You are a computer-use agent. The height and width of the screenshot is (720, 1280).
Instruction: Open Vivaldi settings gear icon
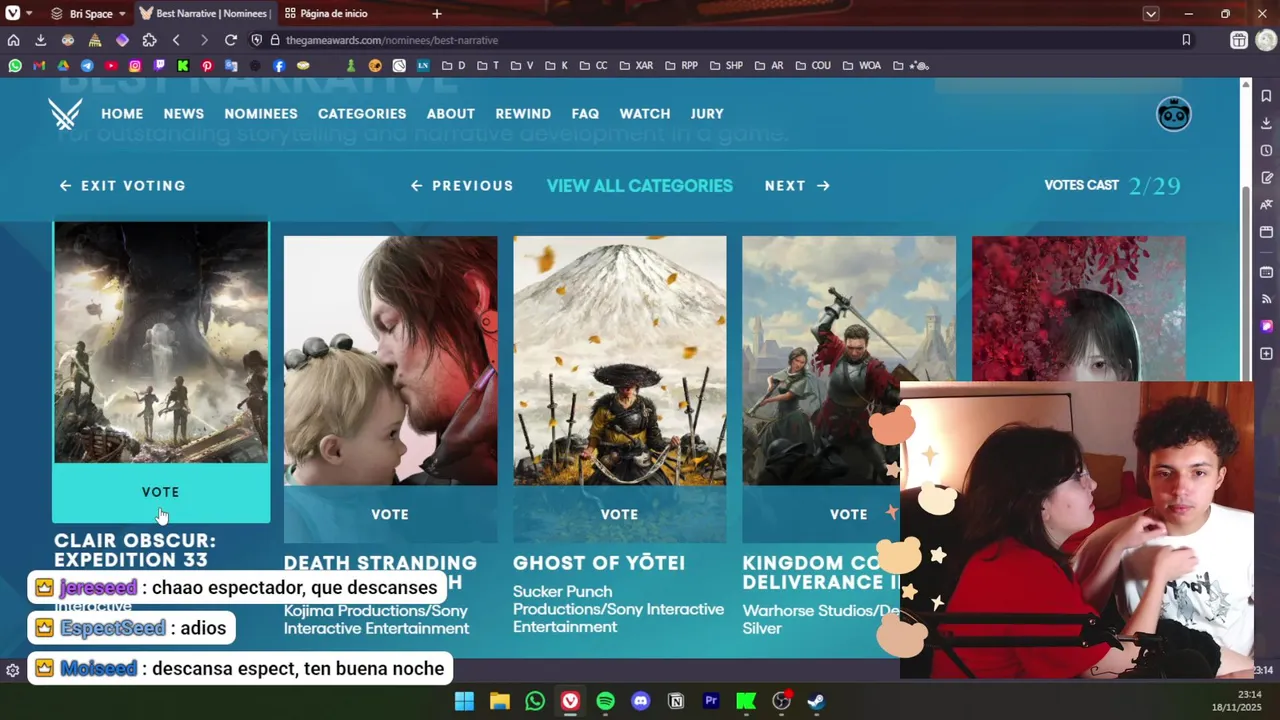[12, 671]
